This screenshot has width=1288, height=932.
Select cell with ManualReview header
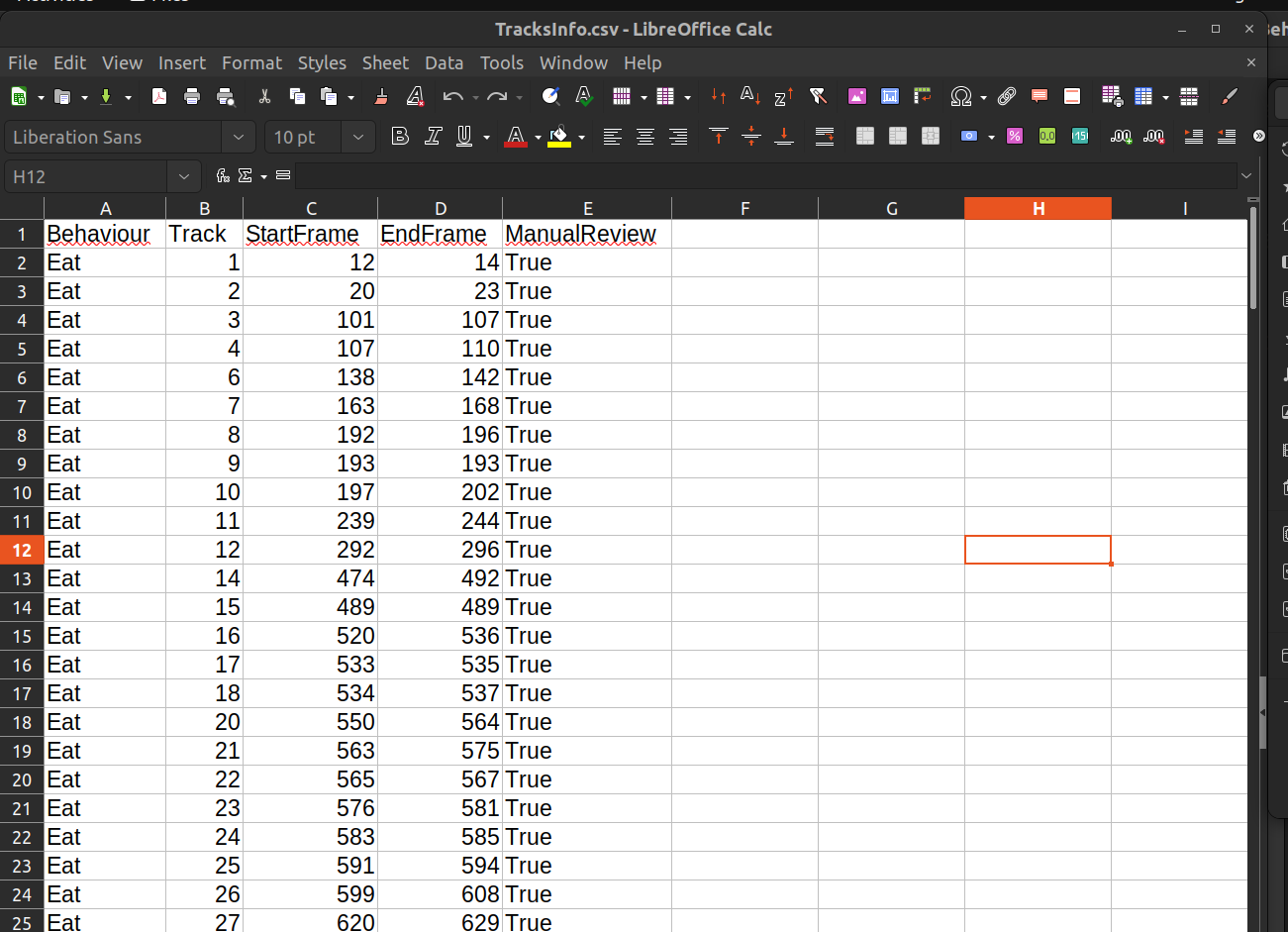coord(587,234)
